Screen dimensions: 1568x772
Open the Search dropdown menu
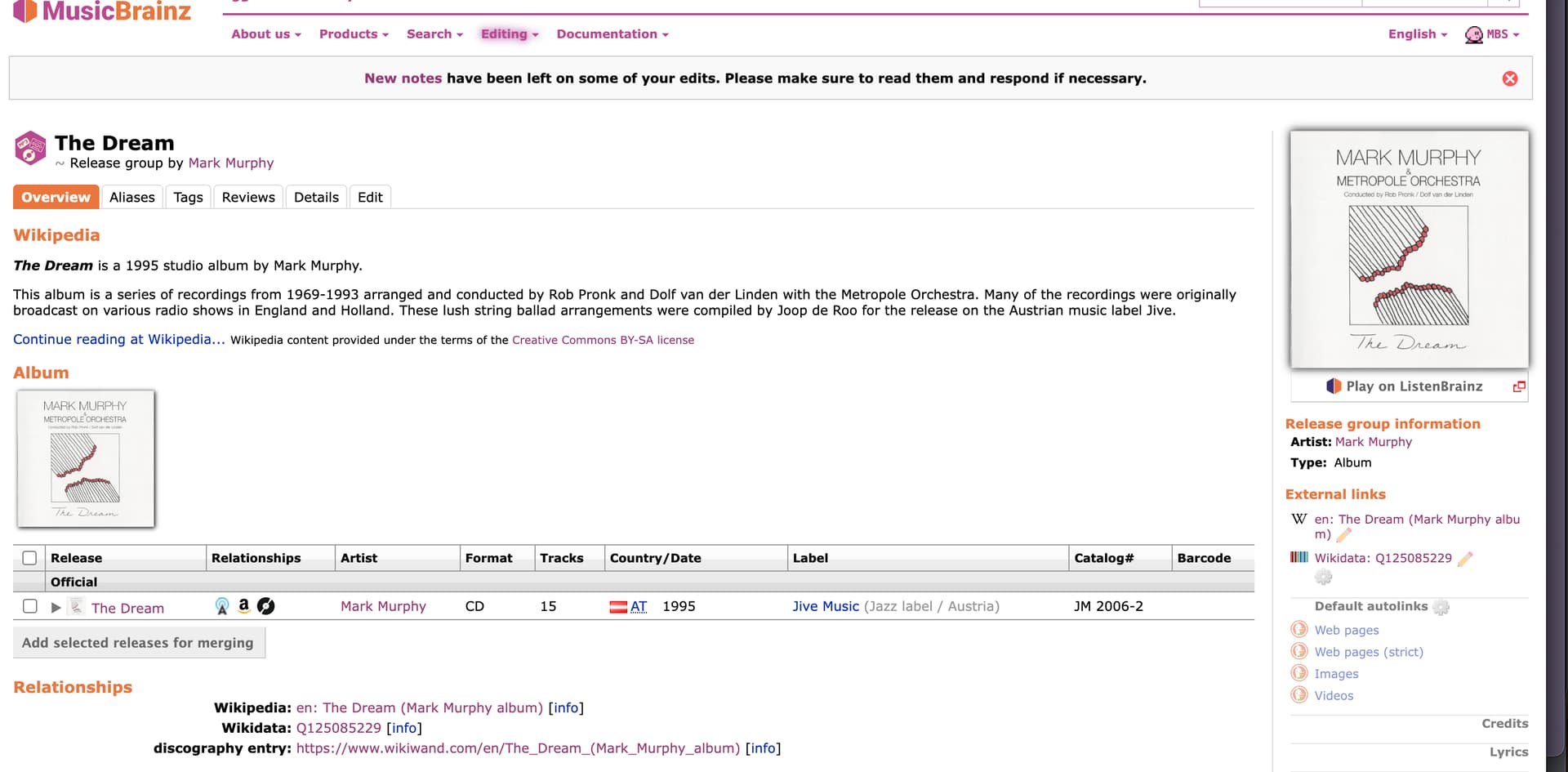[x=434, y=34]
